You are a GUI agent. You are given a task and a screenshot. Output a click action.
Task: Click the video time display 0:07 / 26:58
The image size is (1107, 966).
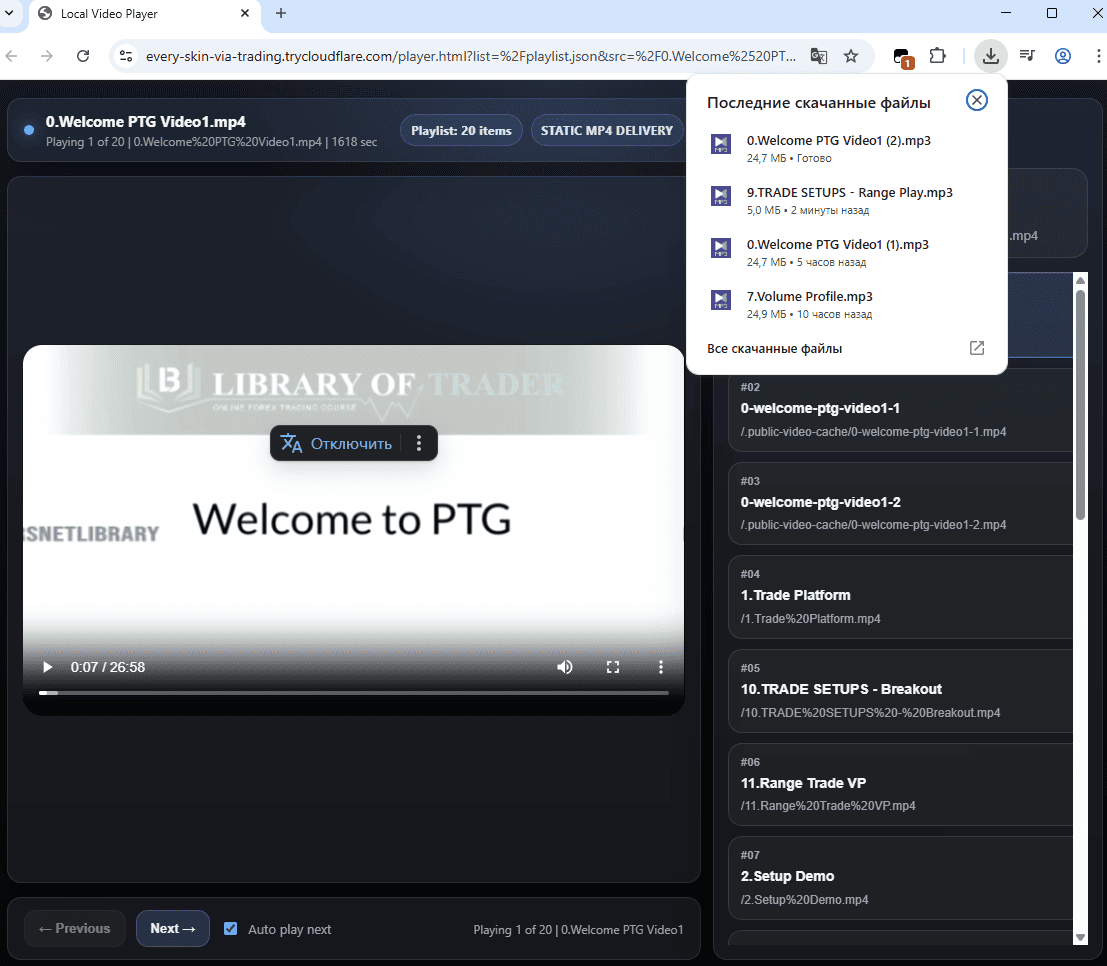pyautogui.click(x=107, y=667)
